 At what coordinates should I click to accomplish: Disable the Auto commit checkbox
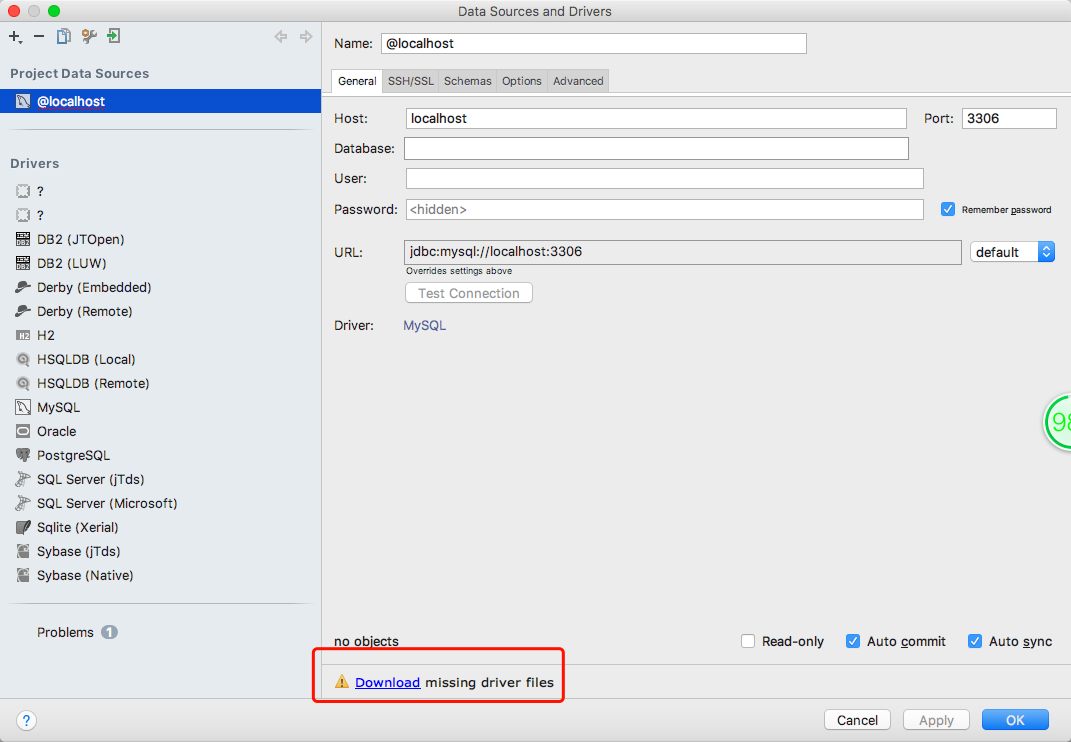[x=852, y=641]
